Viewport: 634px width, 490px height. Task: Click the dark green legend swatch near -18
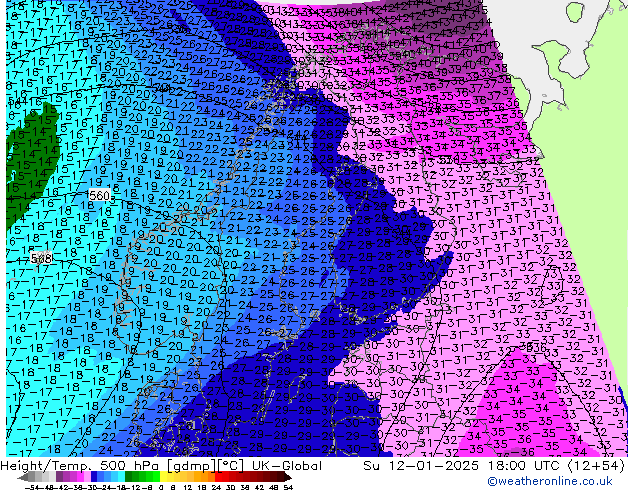point(128,478)
